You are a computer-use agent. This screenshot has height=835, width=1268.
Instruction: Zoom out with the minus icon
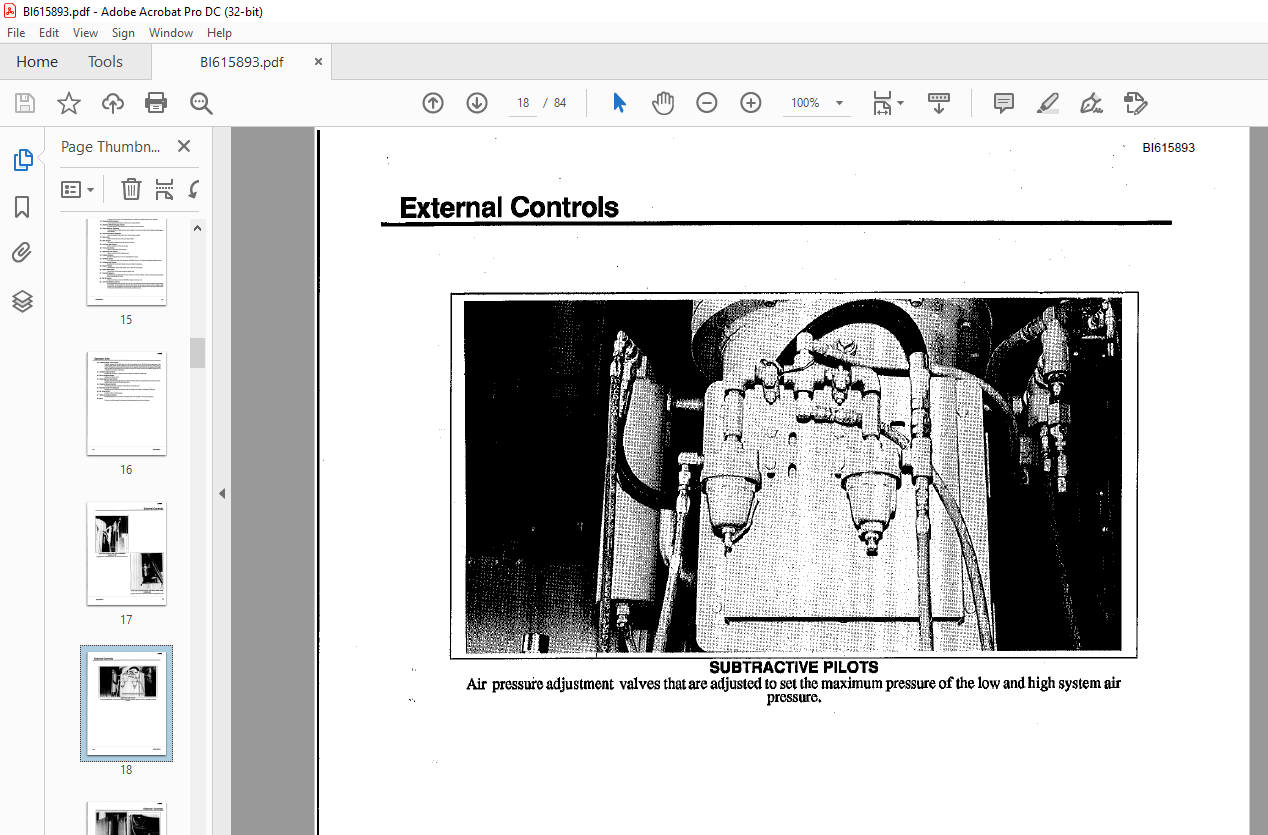(707, 103)
